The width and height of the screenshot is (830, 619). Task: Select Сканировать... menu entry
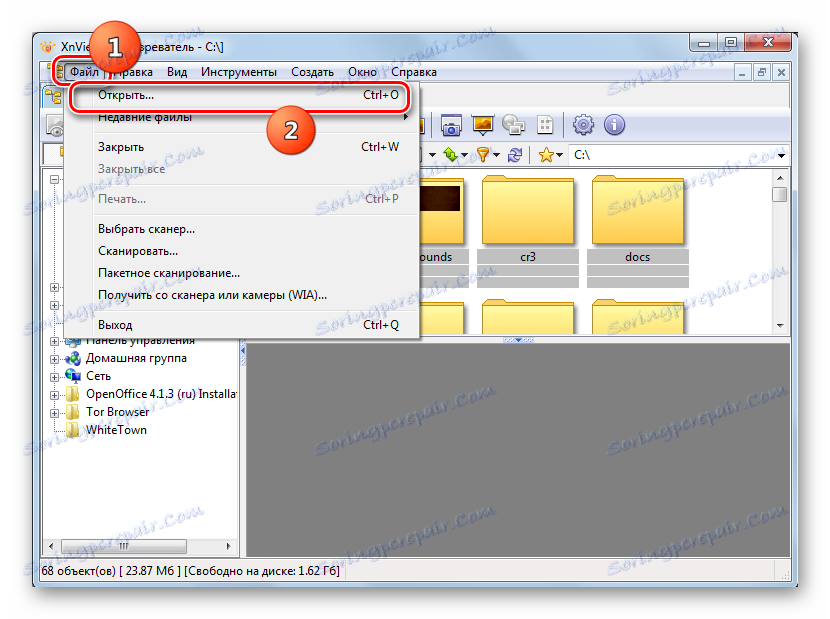tap(241, 251)
